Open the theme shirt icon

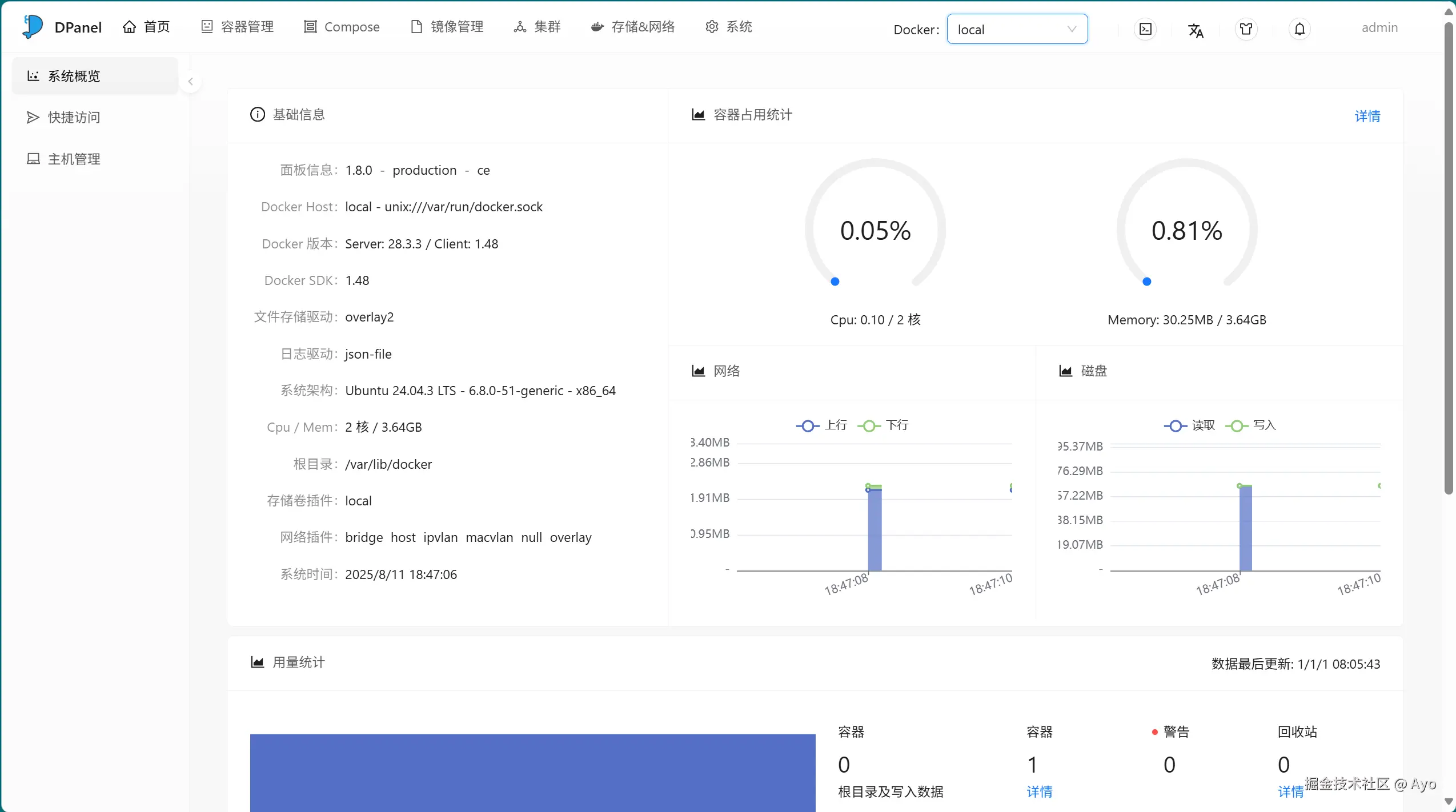pos(1246,29)
